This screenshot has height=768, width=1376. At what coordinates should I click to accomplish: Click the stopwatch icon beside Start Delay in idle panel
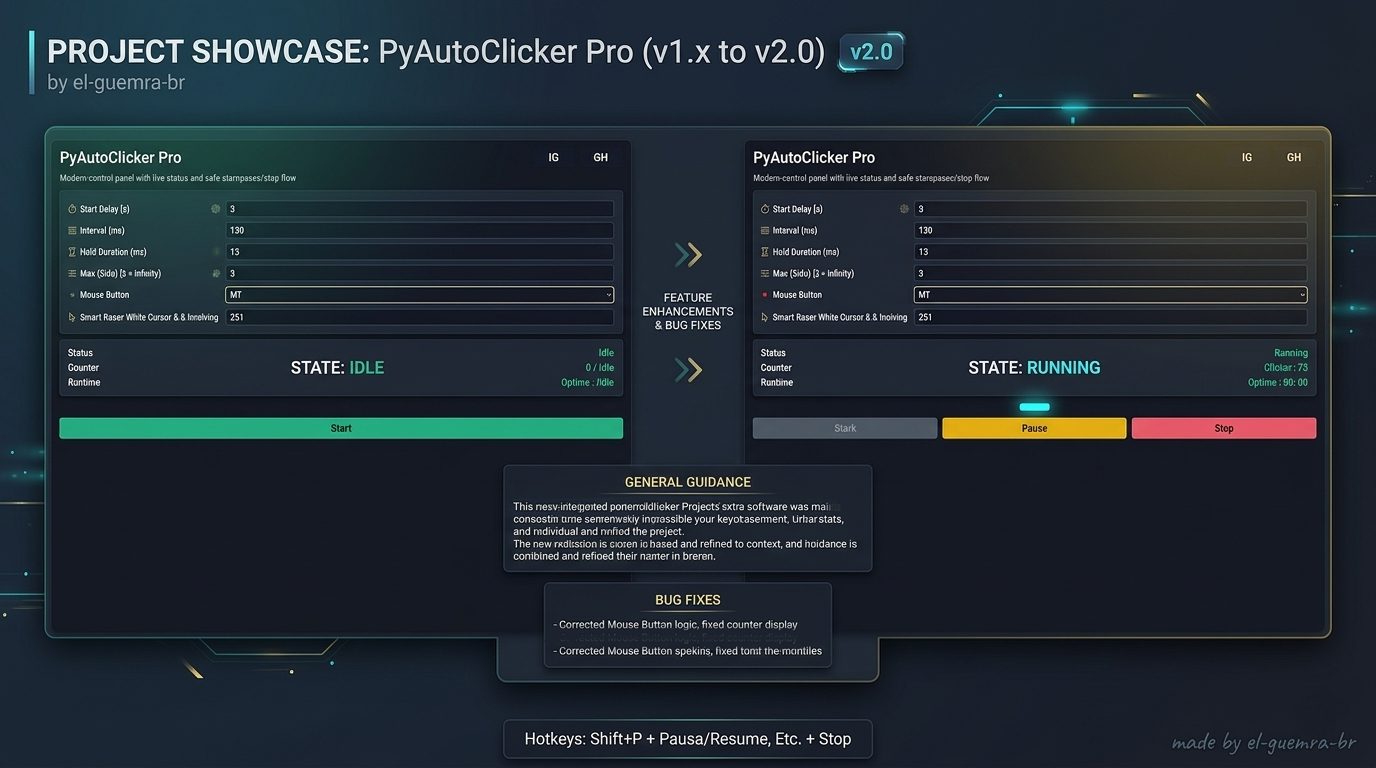tap(72, 209)
